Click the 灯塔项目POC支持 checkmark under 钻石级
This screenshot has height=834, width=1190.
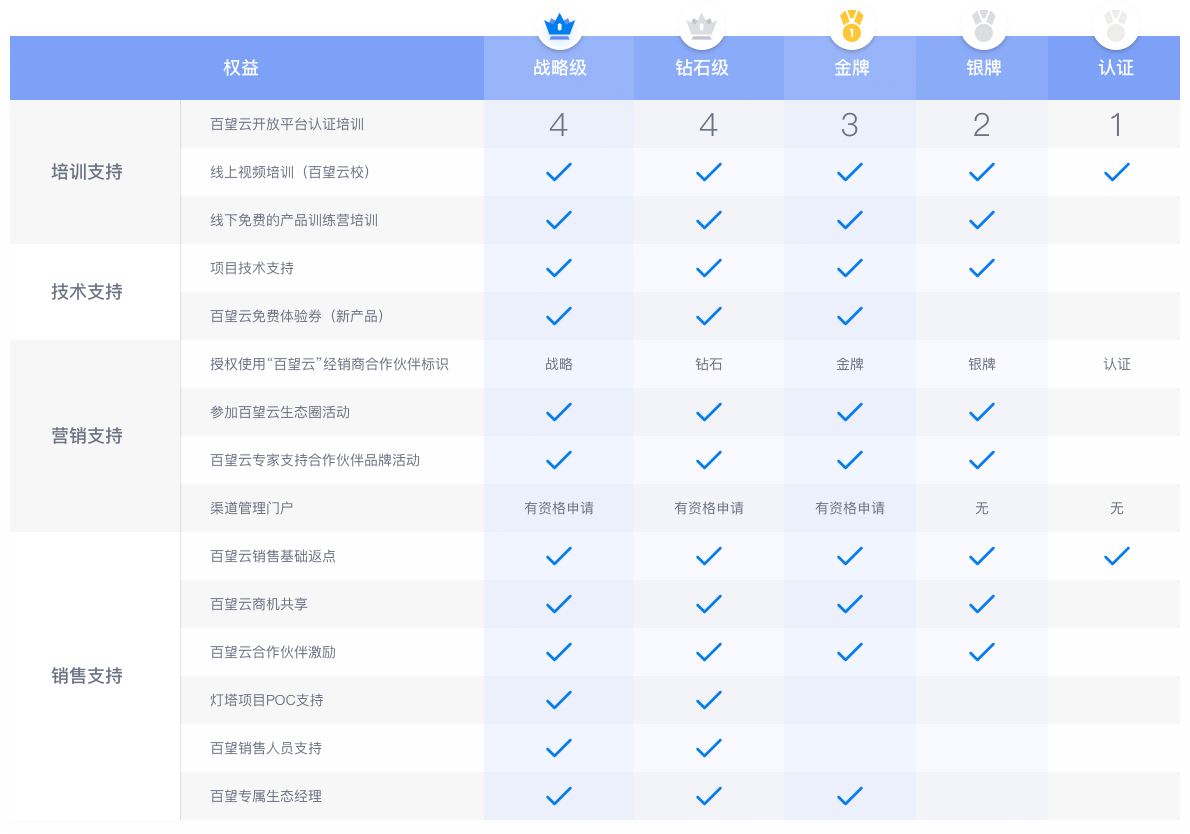[708, 700]
